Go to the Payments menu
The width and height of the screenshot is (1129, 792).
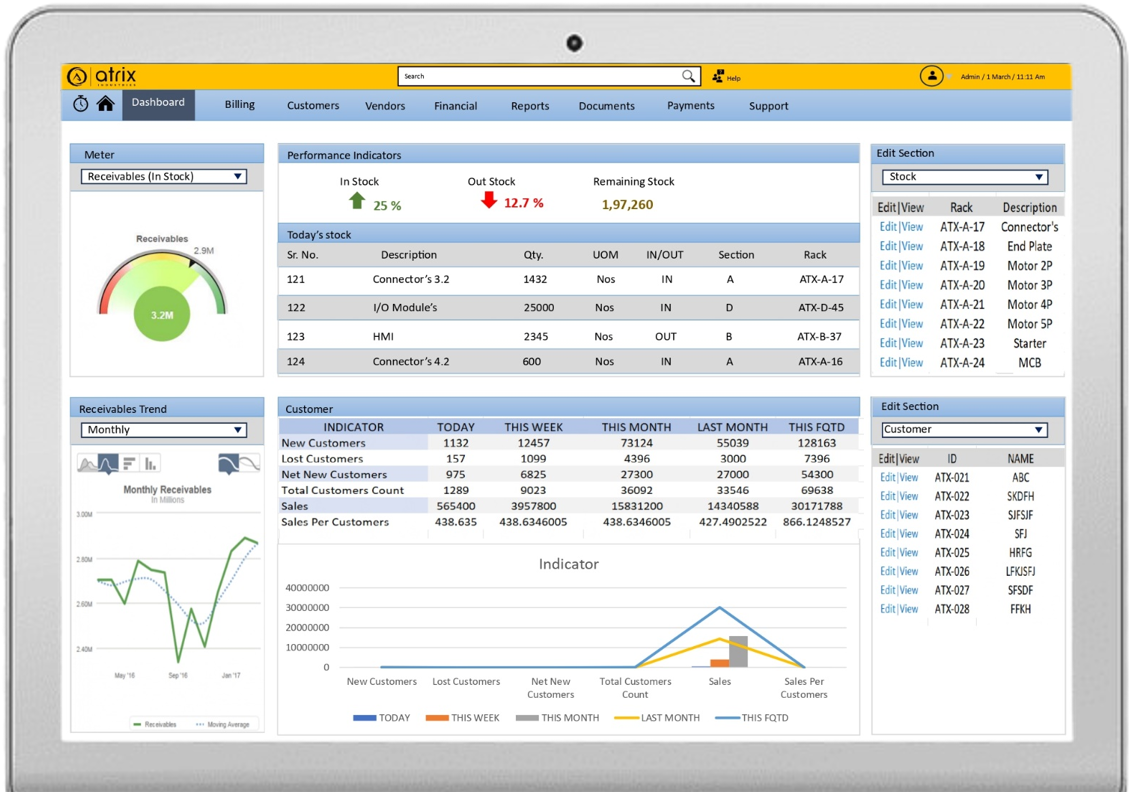coord(691,105)
